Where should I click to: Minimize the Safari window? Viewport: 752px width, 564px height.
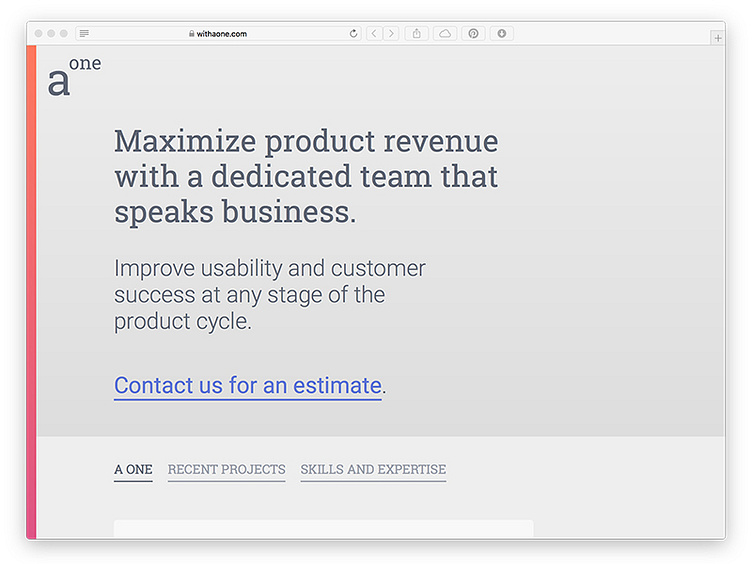51,34
